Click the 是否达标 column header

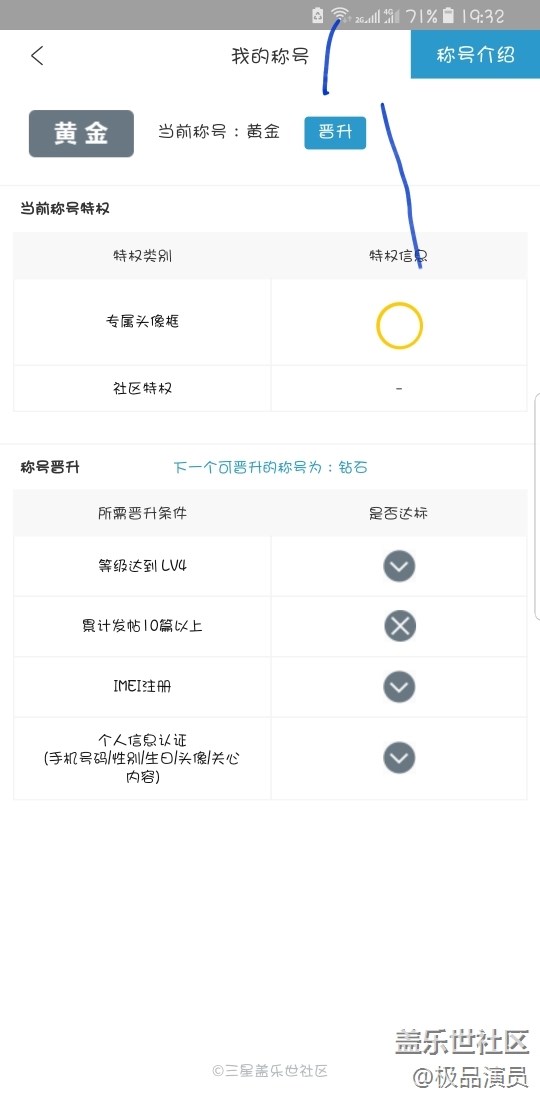click(x=398, y=513)
